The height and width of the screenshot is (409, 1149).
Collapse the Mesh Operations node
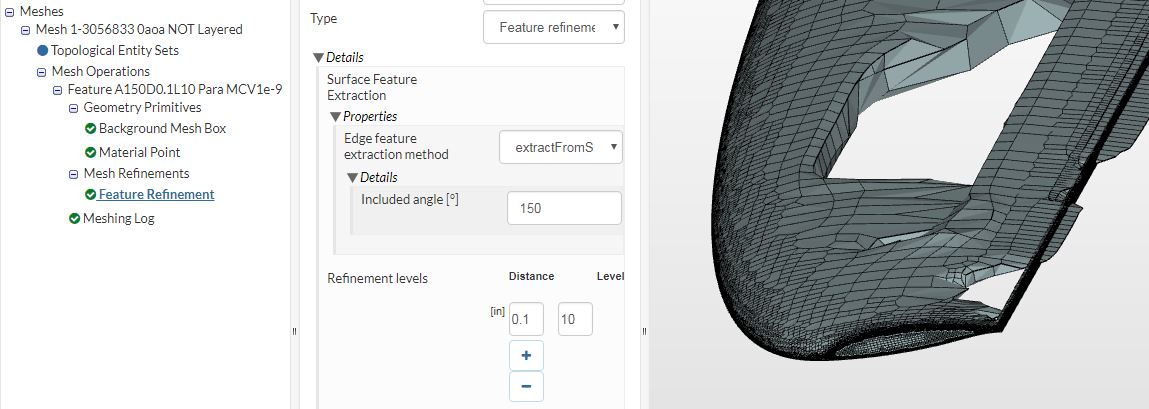coord(42,72)
